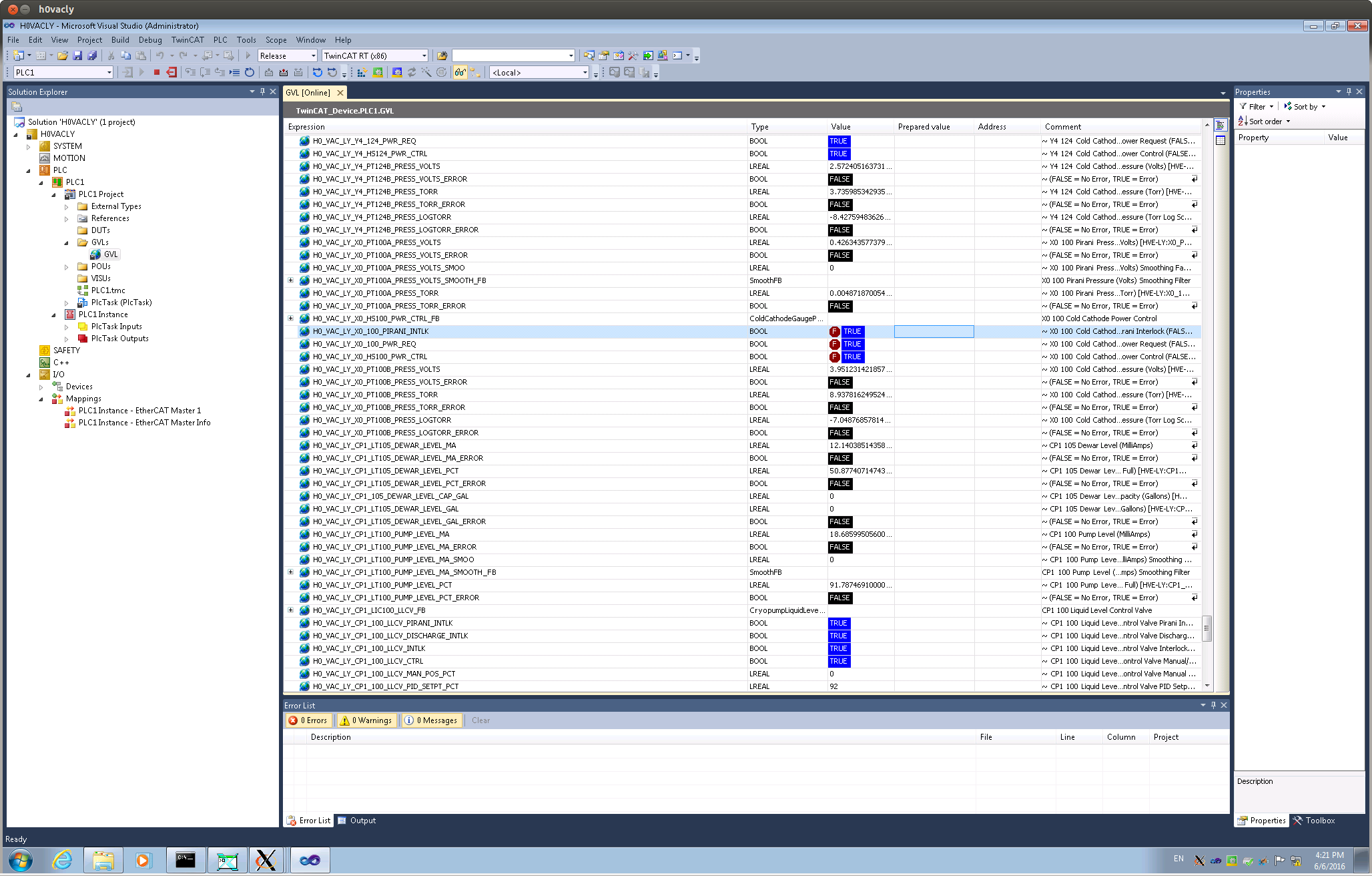
Task: Click the green Restart TwinCAT Run Mode icon
Action: (x=378, y=73)
